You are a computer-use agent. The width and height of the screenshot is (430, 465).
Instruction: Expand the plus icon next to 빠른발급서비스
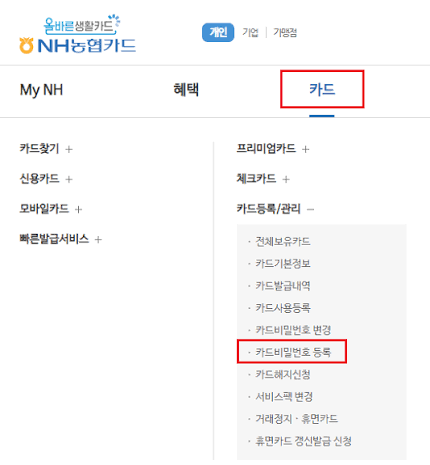point(98,239)
